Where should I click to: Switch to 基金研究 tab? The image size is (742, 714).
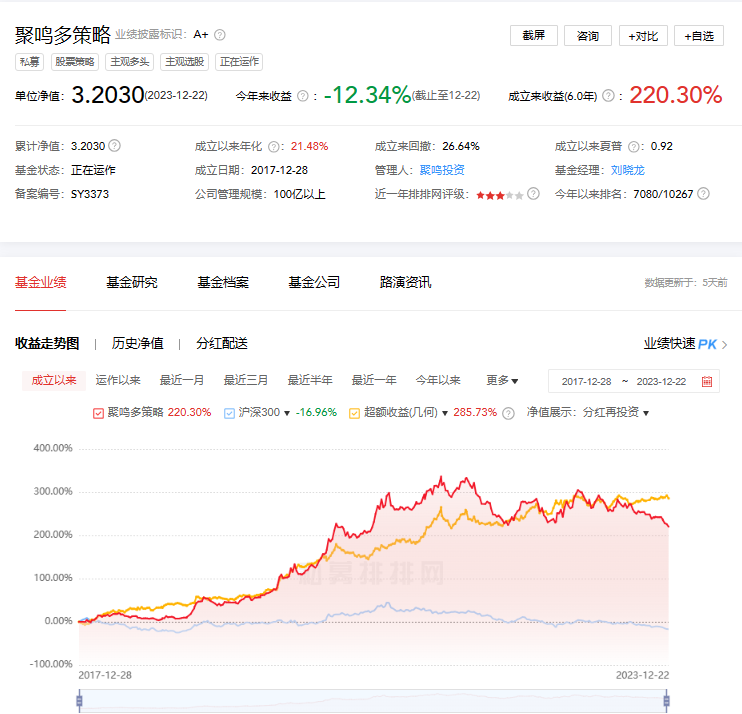click(x=132, y=282)
